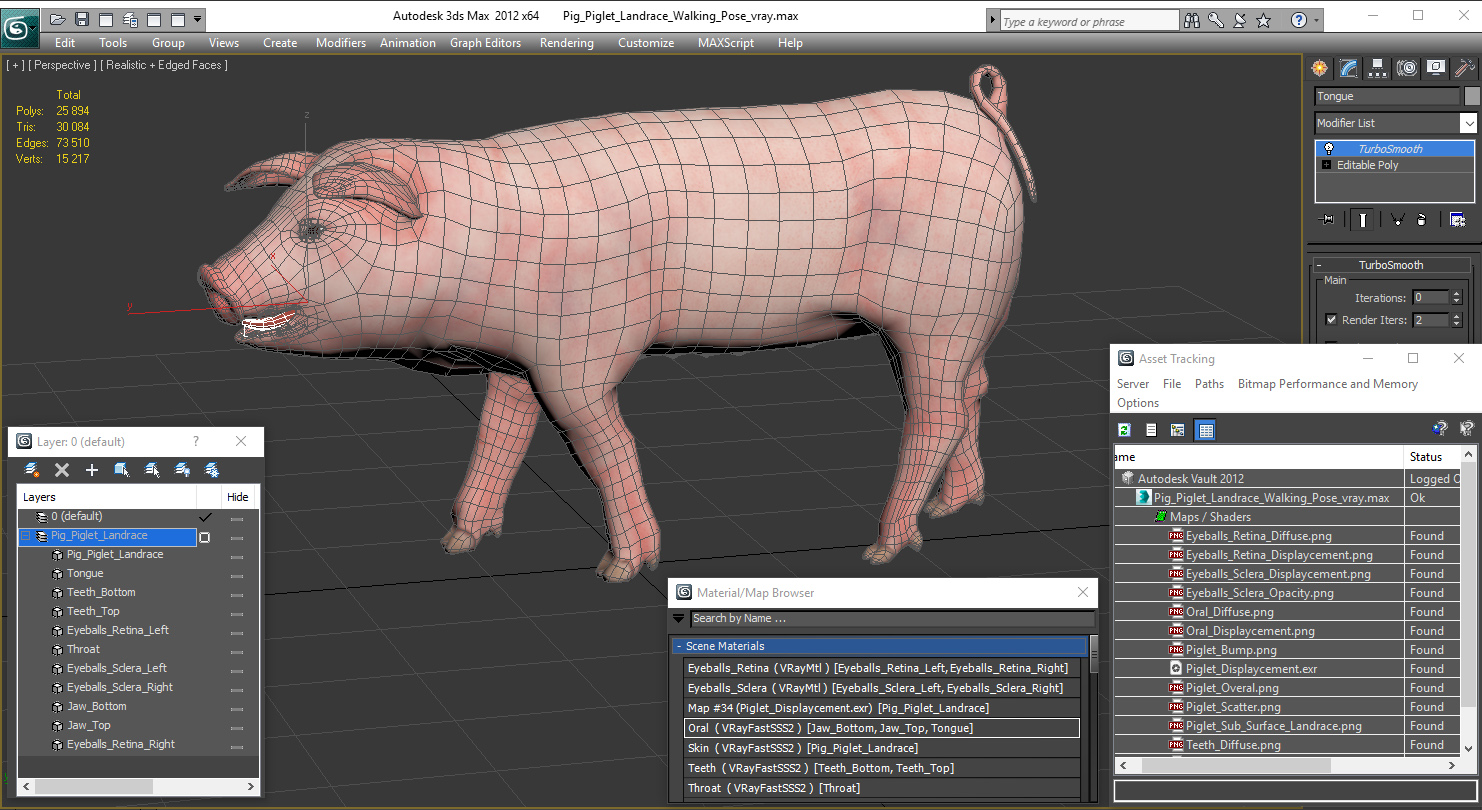The height and width of the screenshot is (810, 1482).
Task: Open the 3ds Max application menu button
Action: [20, 27]
